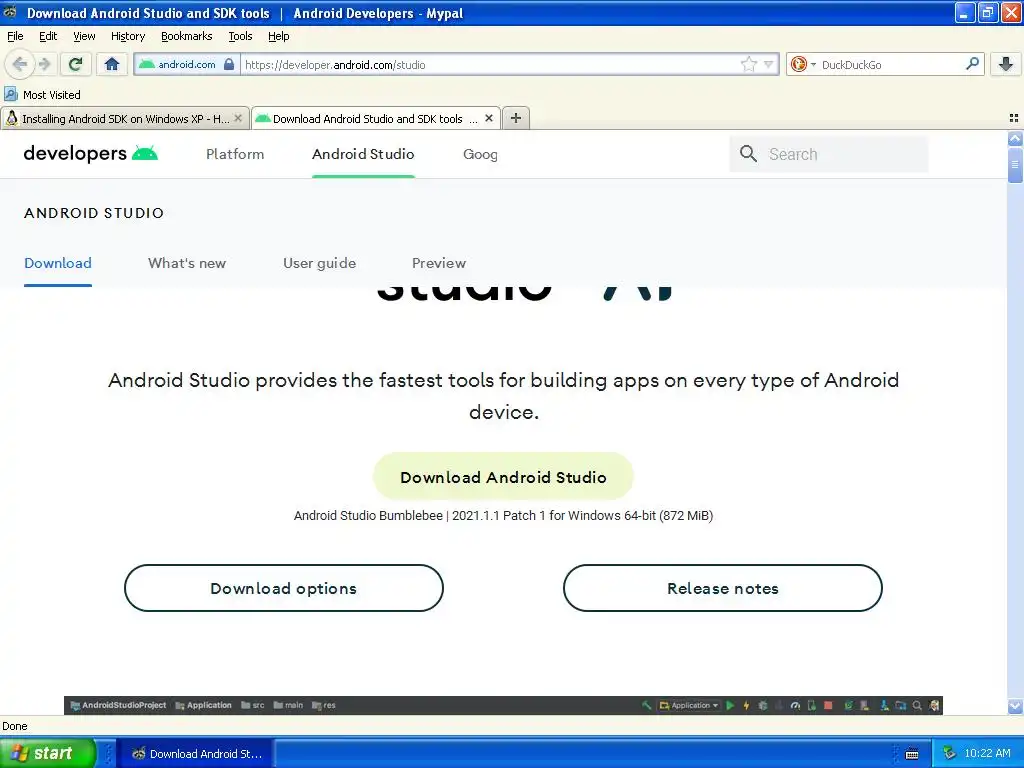Click the Windows start button
The width and height of the screenshot is (1024, 768).
(47, 753)
